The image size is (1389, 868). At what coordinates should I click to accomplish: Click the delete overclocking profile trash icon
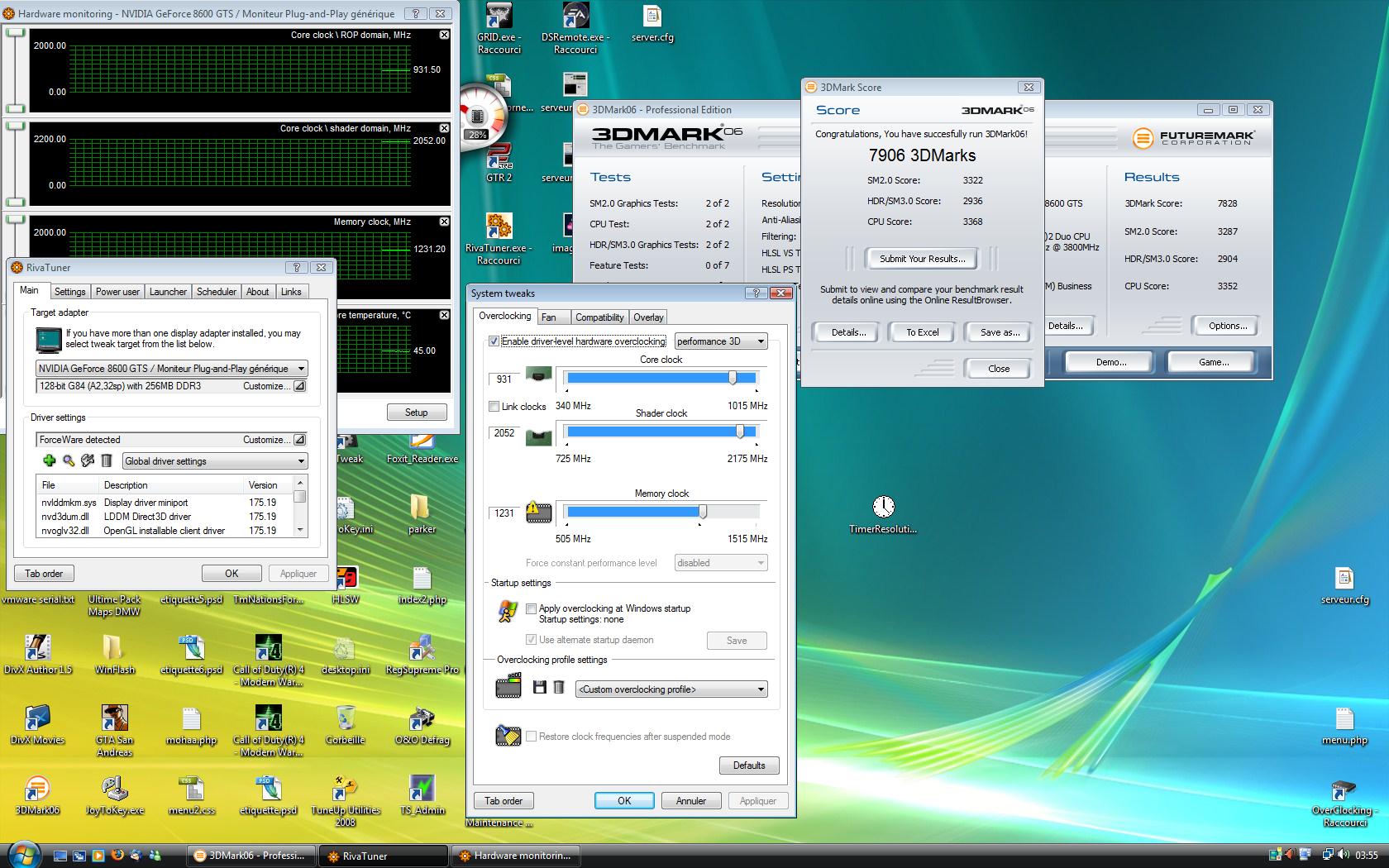coord(559,687)
